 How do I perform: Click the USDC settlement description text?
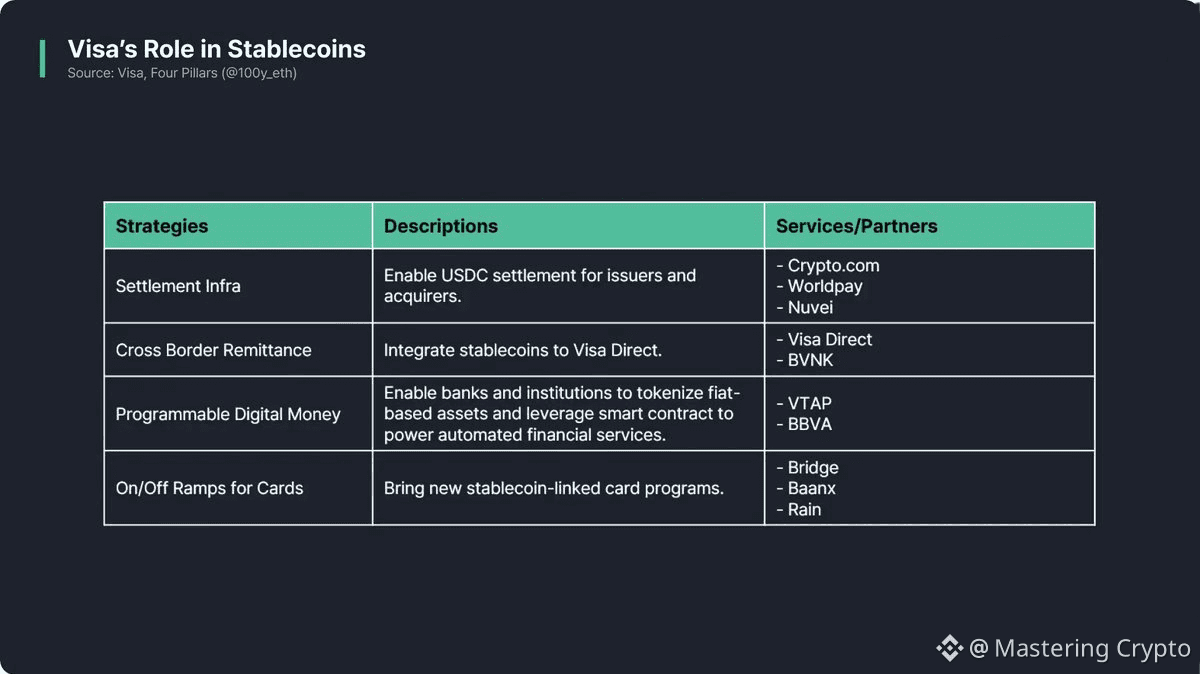539,286
